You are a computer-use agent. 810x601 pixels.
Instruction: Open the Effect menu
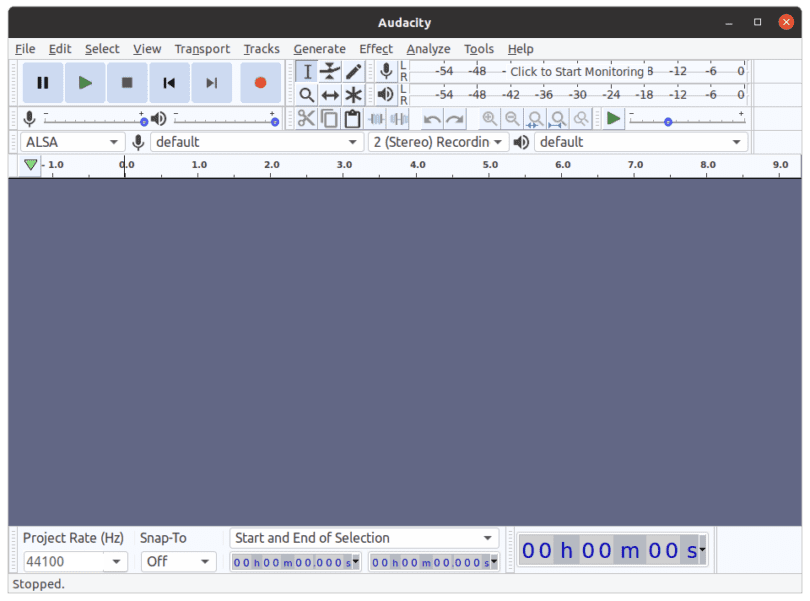click(x=376, y=49)
